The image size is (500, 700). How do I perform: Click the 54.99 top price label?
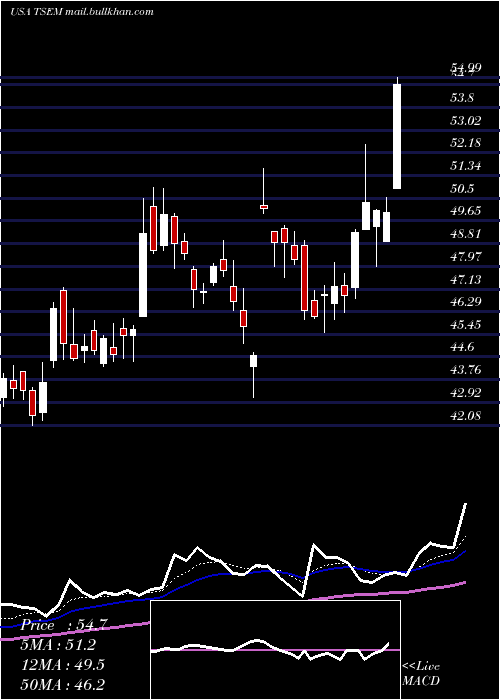tap(466, 68)
